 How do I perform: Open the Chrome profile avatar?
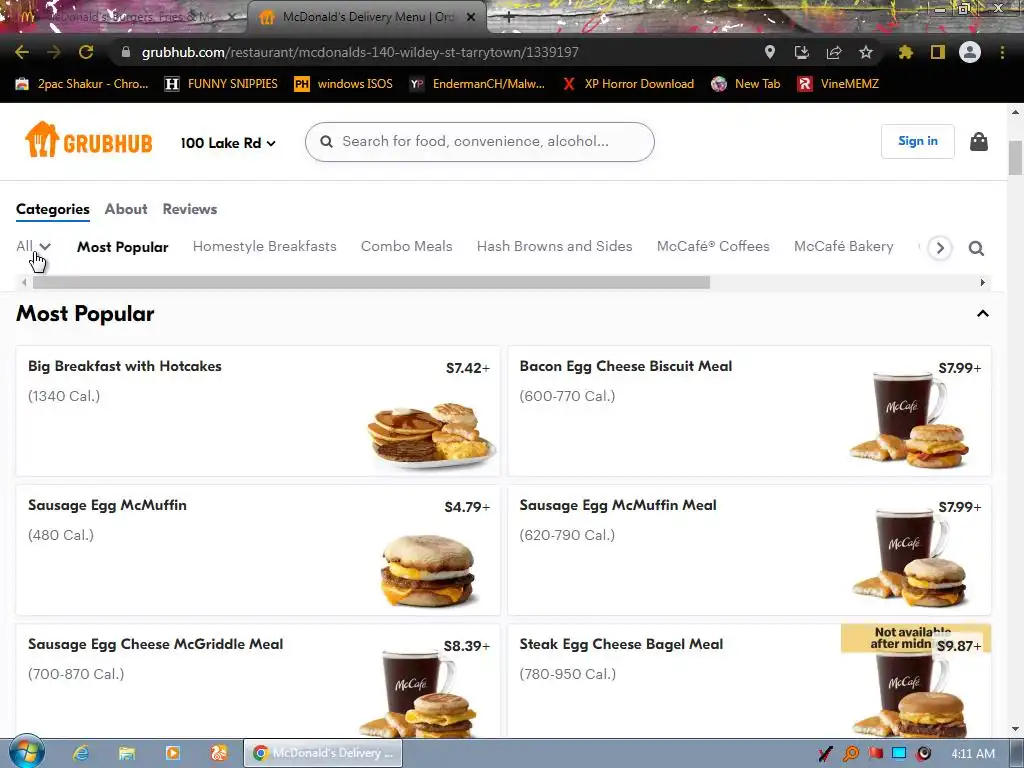tap(970, 52)
